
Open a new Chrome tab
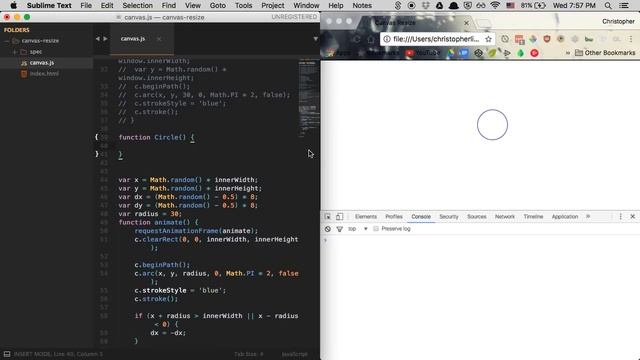(x=483, y=23)
